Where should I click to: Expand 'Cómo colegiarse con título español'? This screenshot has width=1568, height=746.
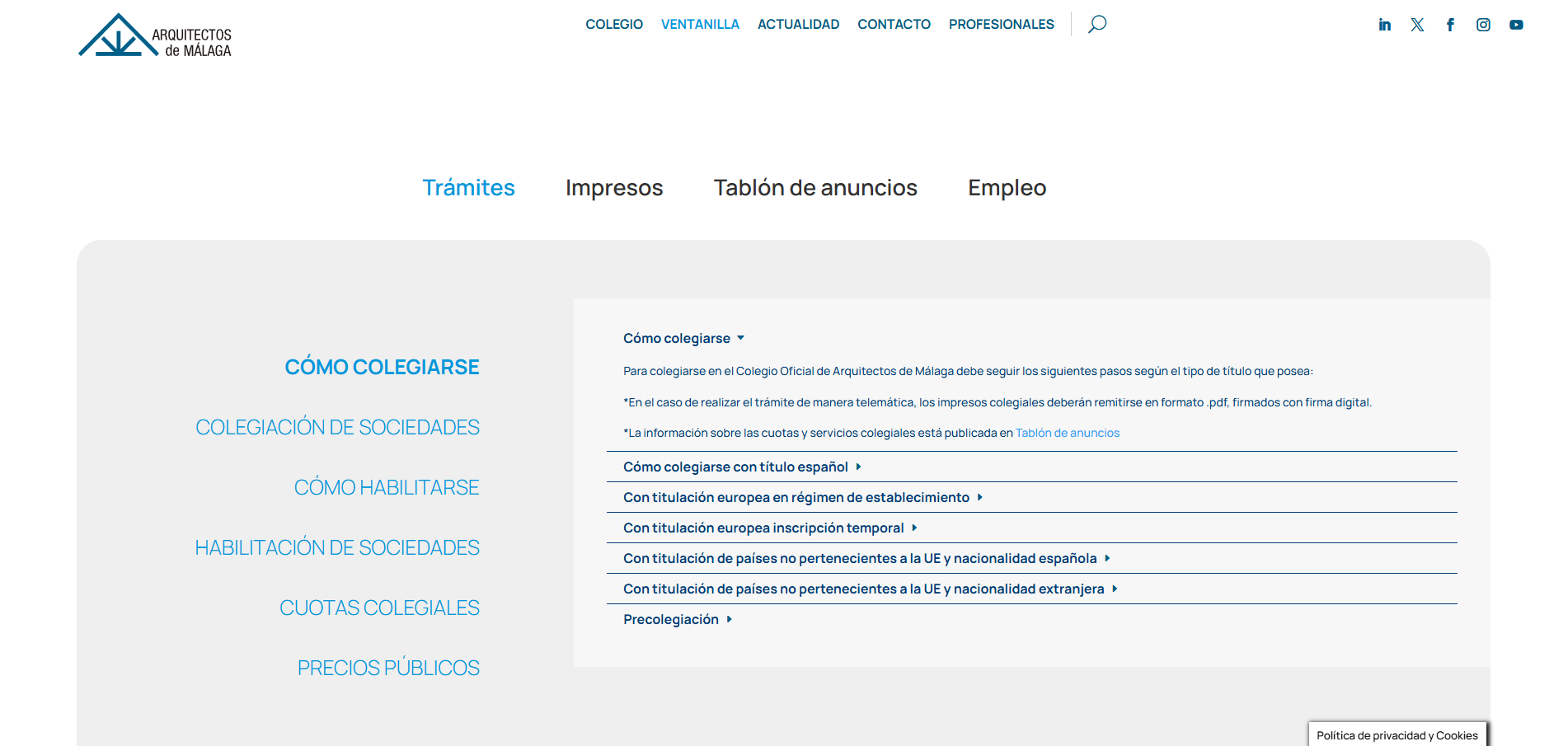[x=741, y=467]
